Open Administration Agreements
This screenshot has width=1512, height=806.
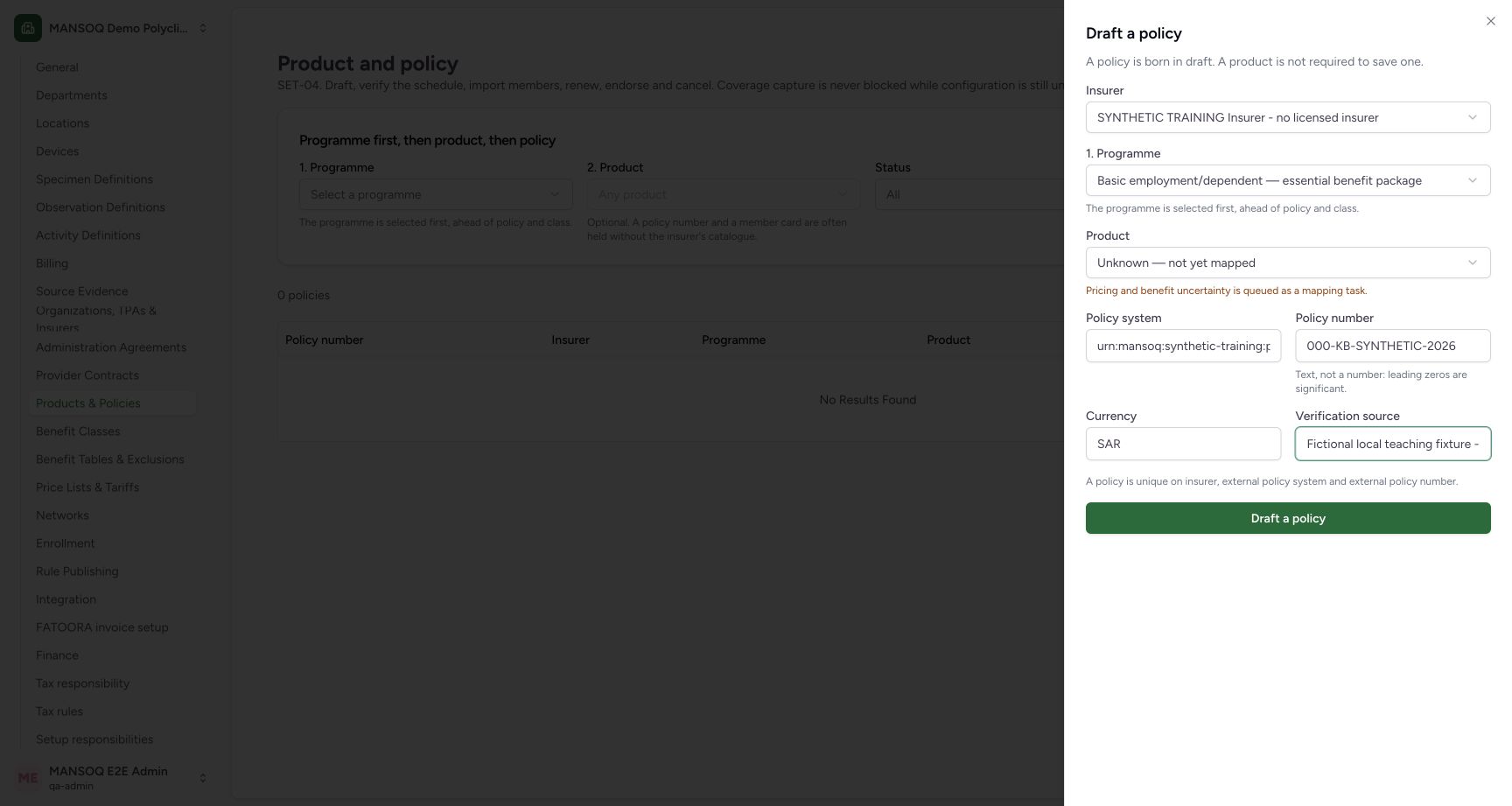pyautogui.click(x=111, y=347)
